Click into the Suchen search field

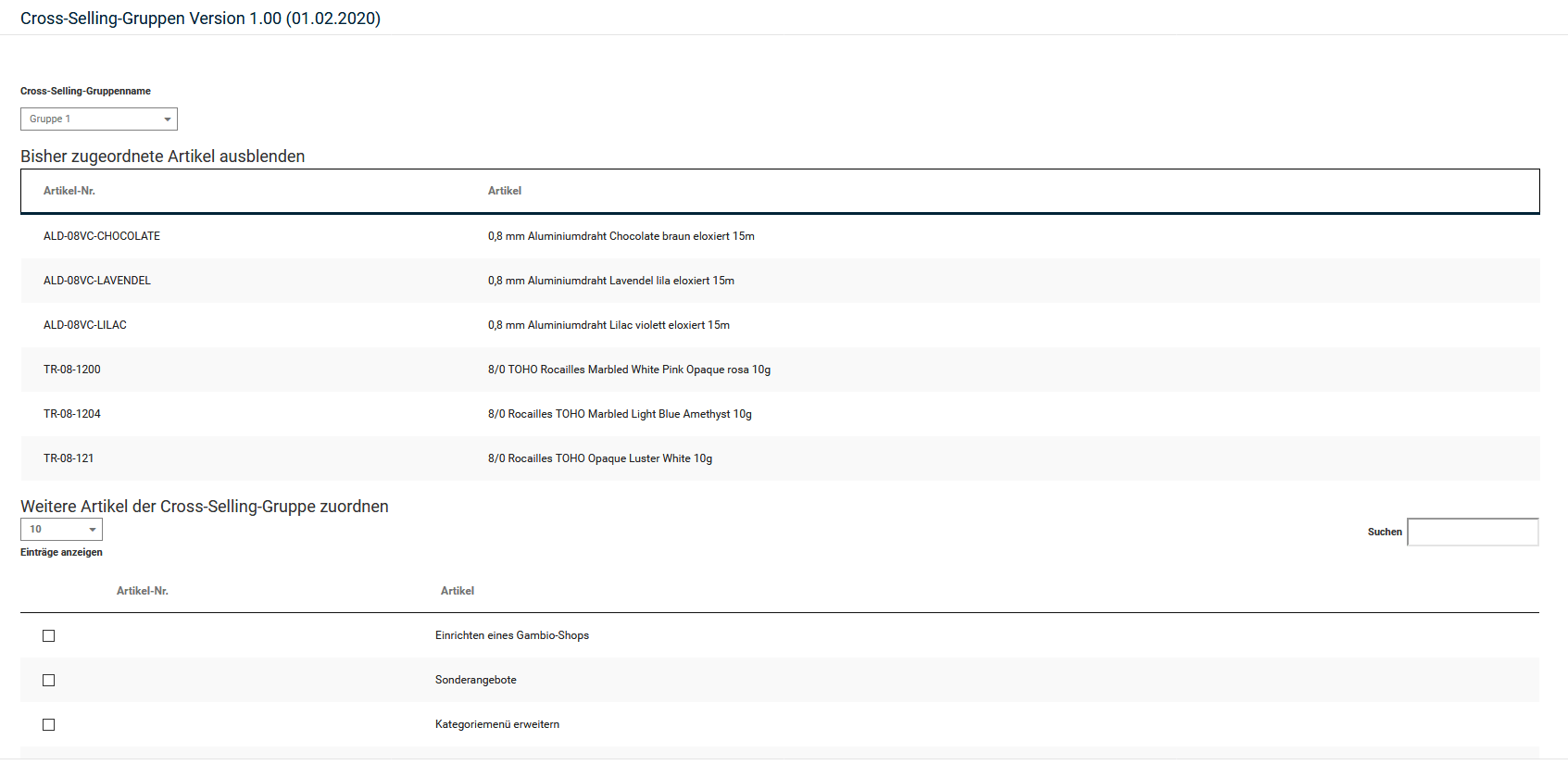click(x=1472, y=532)
